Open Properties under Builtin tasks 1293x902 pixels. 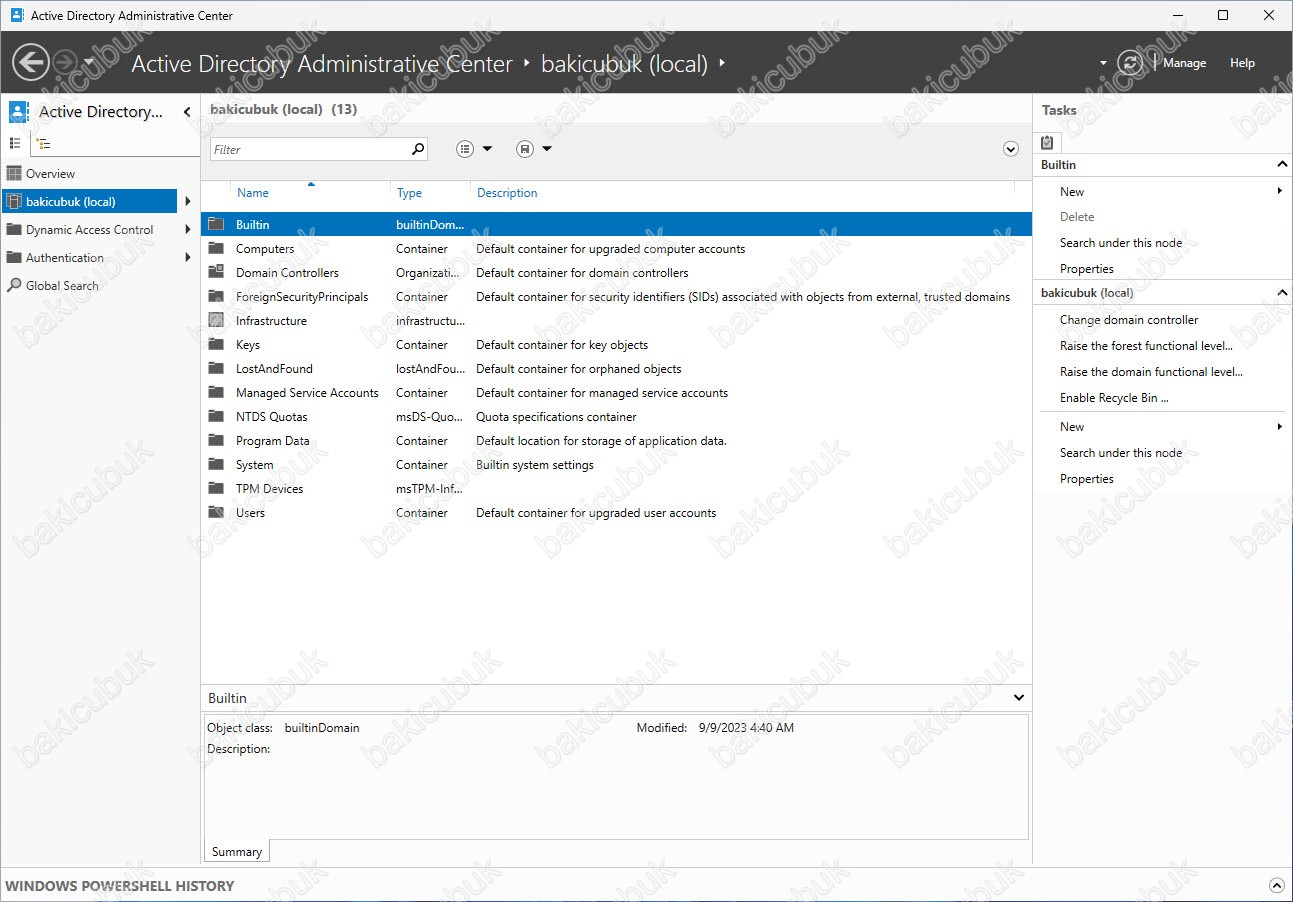coord(1087,269)
